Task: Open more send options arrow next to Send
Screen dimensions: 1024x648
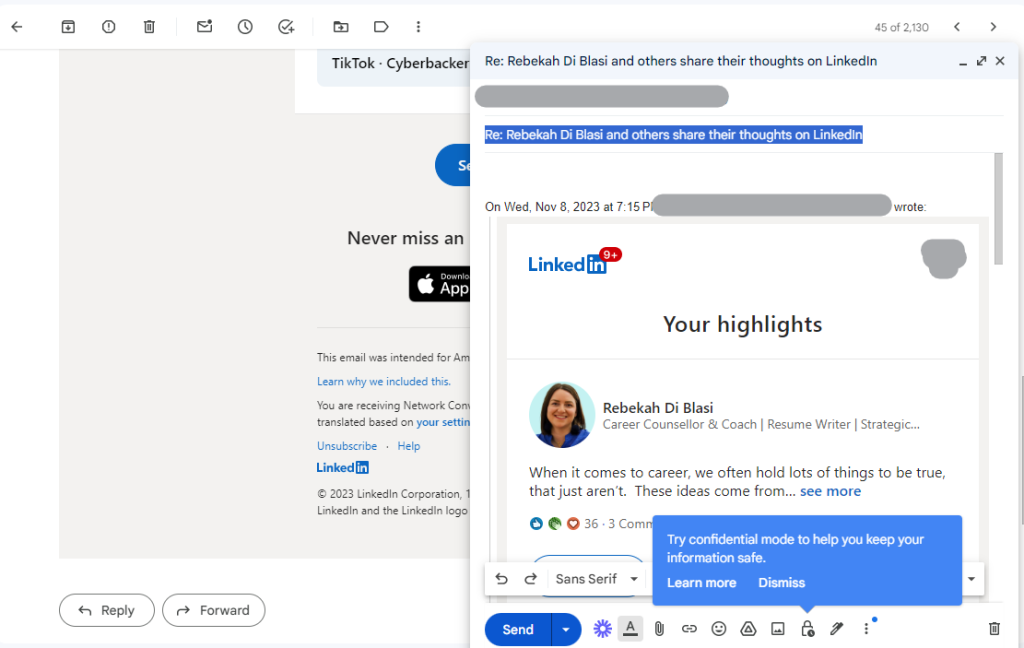Action: click(566, 630)
